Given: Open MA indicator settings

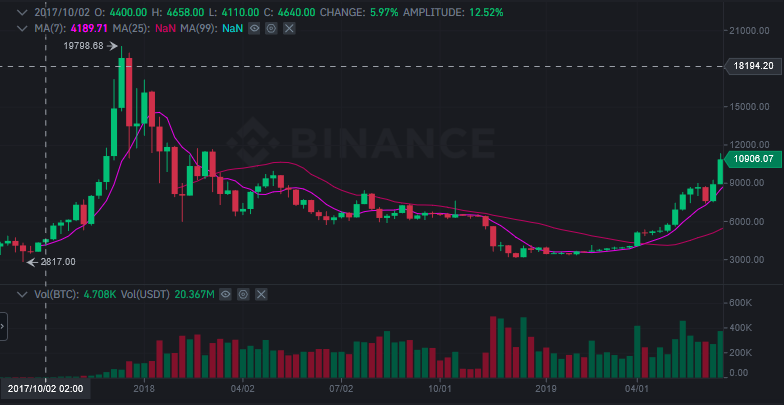Looking at the screenshot, I should [x=271, y=28].
